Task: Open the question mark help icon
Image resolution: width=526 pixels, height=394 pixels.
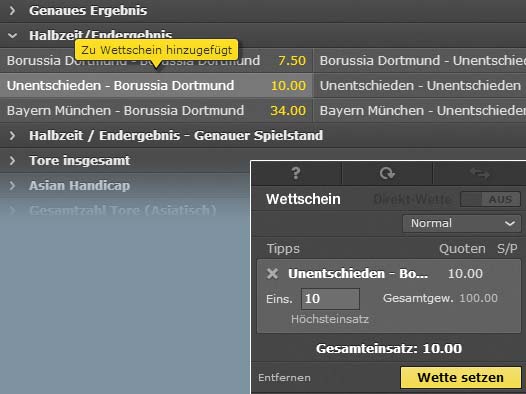Action: tap(296, 173)
